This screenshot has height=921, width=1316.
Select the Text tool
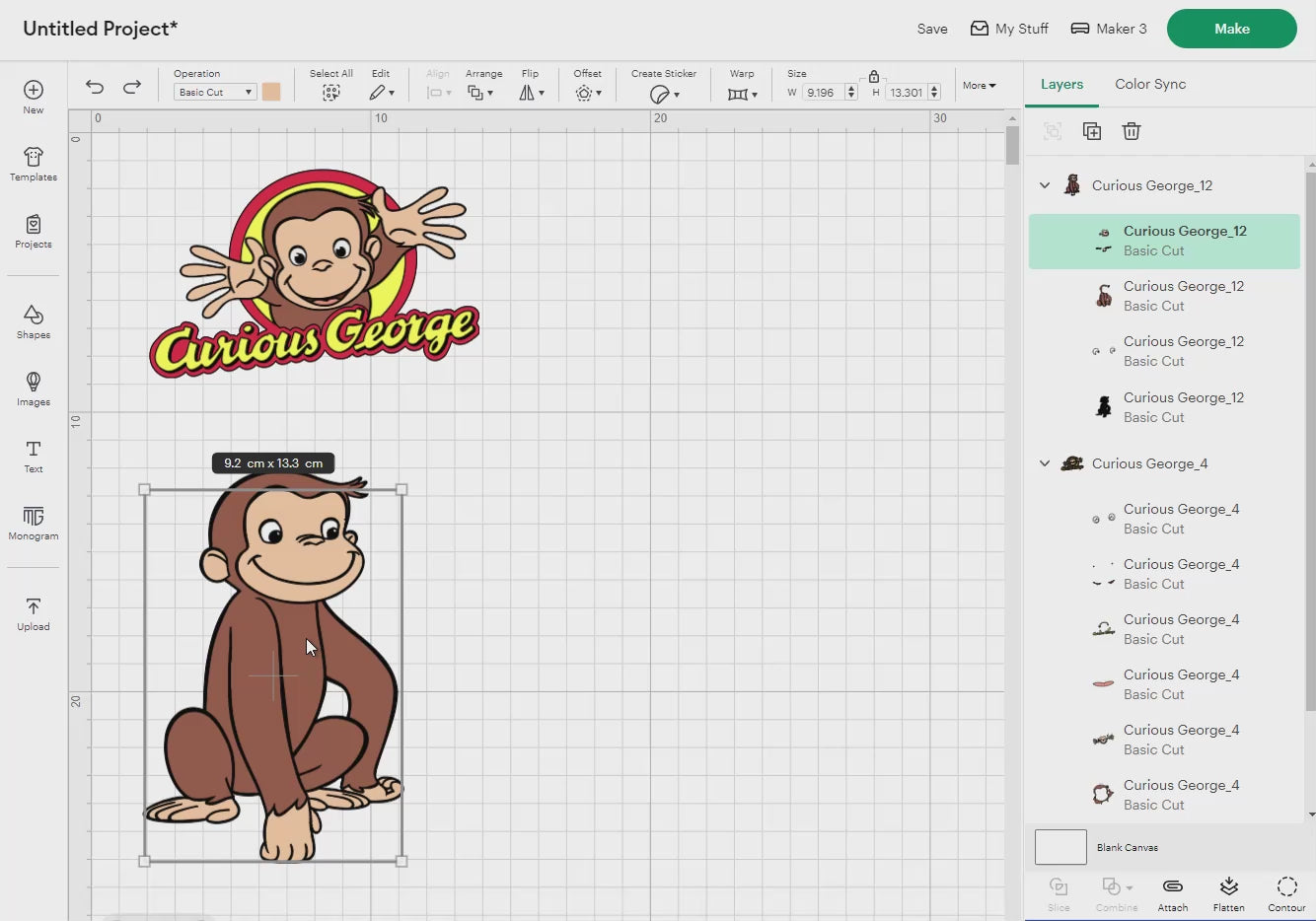34,449
